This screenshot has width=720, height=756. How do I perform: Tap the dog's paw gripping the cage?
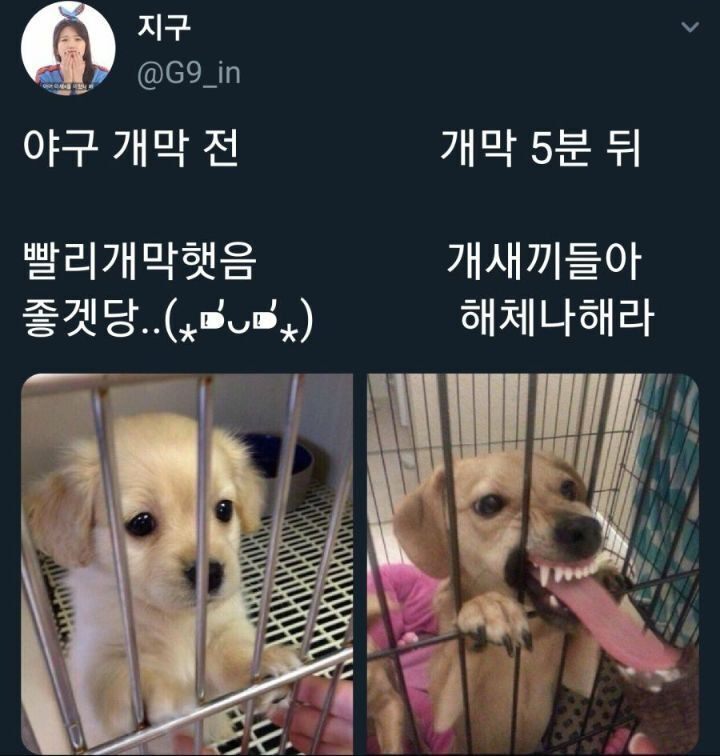[x=494, y=622]
